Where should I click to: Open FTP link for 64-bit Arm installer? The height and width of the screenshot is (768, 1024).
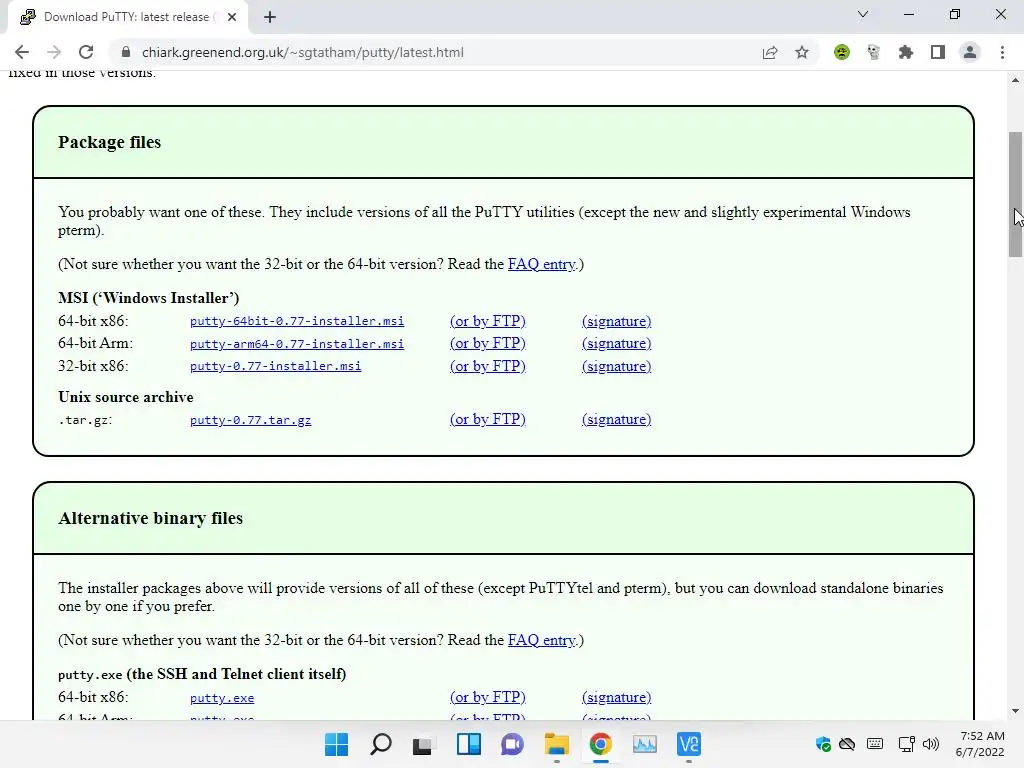click(x=488, y=344)
